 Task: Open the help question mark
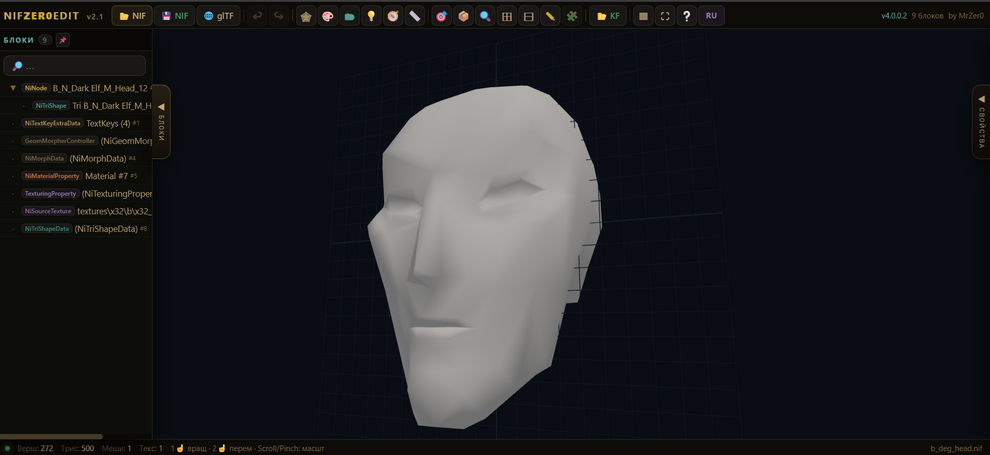pyautogui.click(x=686, y=16)
